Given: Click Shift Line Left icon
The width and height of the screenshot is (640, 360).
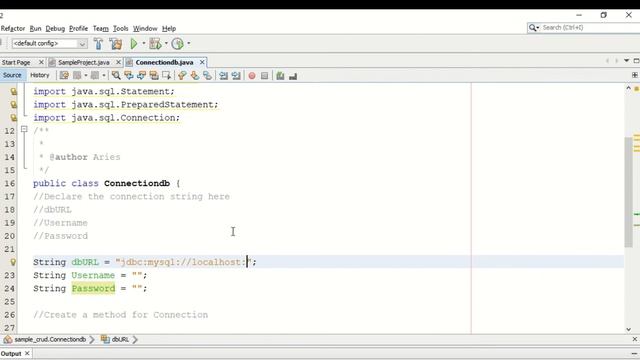Looking at the screenshot, I should point(223,76).
